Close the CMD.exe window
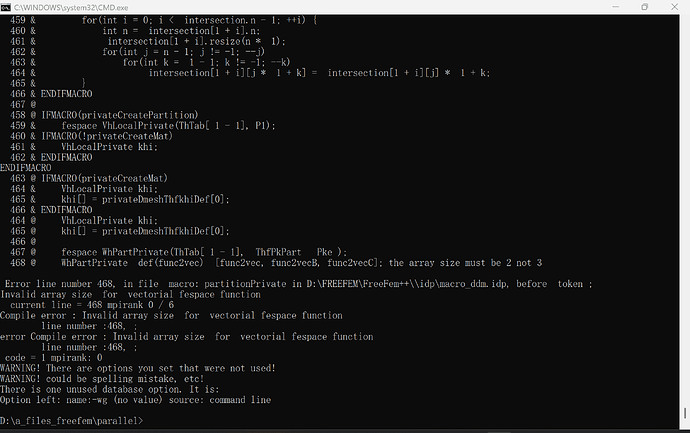Screen dimensions: 690x433 tap(674, 7)
